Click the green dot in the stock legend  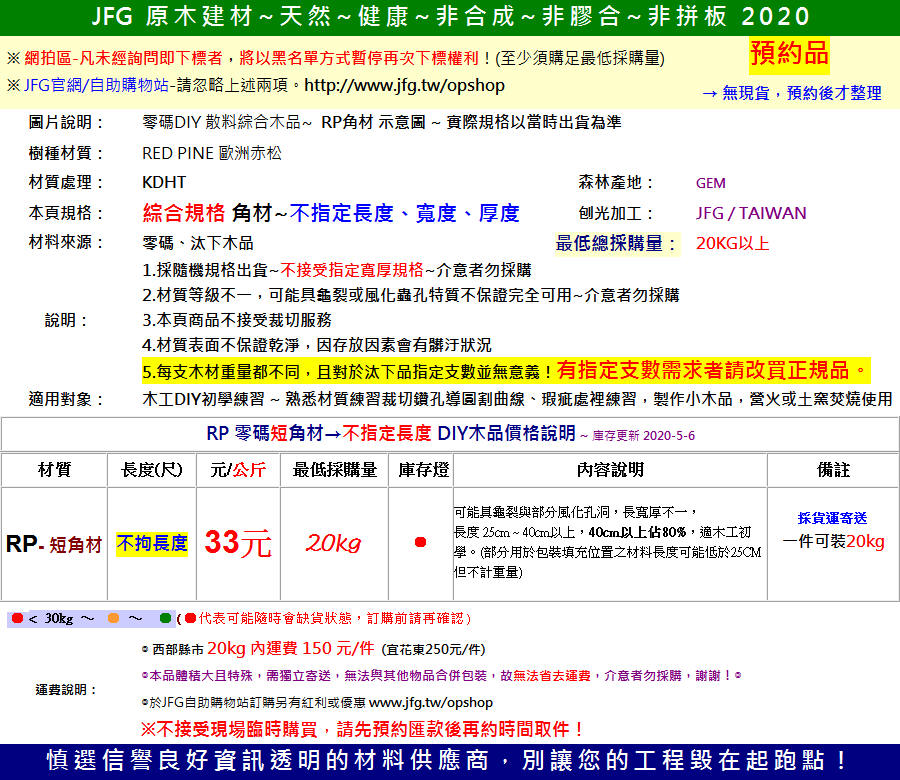(165, 618)
